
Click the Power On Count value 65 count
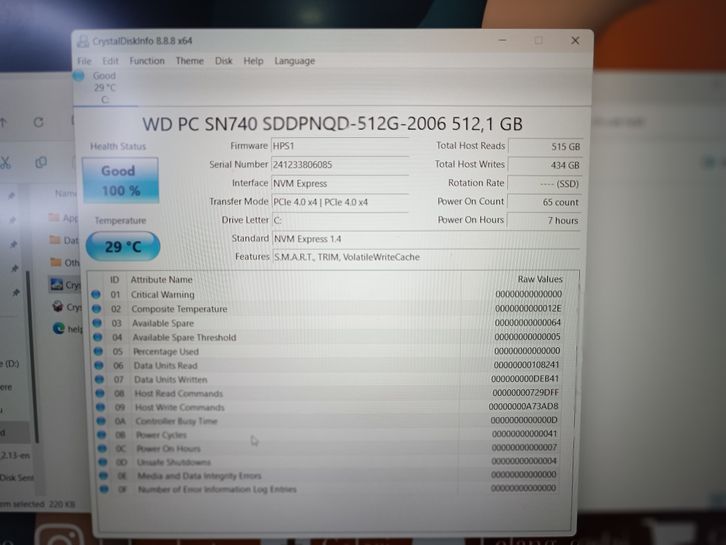coord(544,202)
